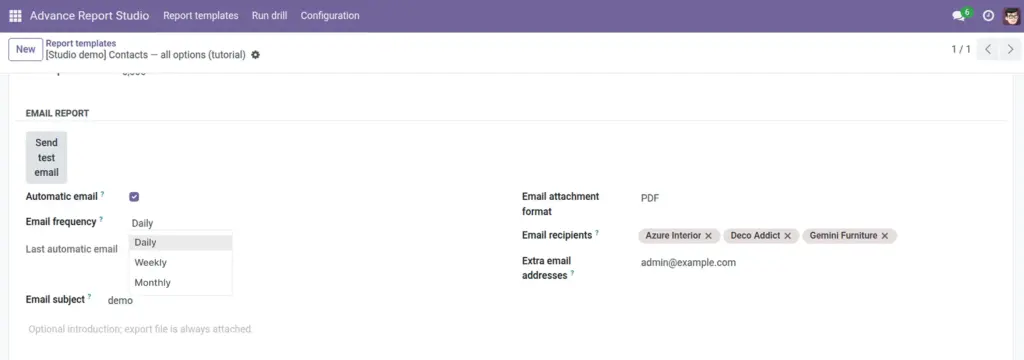Show help tooltip for Automatic email

pyautogui.click(x=103, y=194)
